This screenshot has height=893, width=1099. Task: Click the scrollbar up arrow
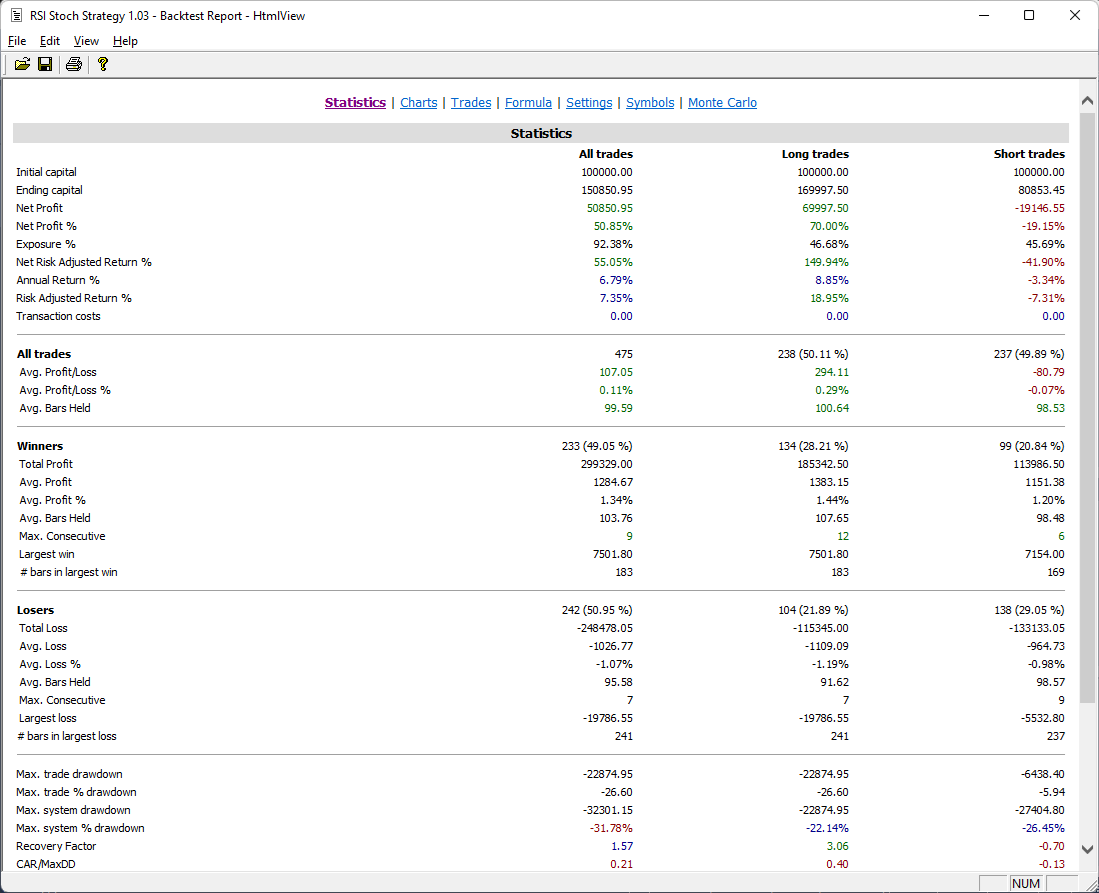[1087, 101]
